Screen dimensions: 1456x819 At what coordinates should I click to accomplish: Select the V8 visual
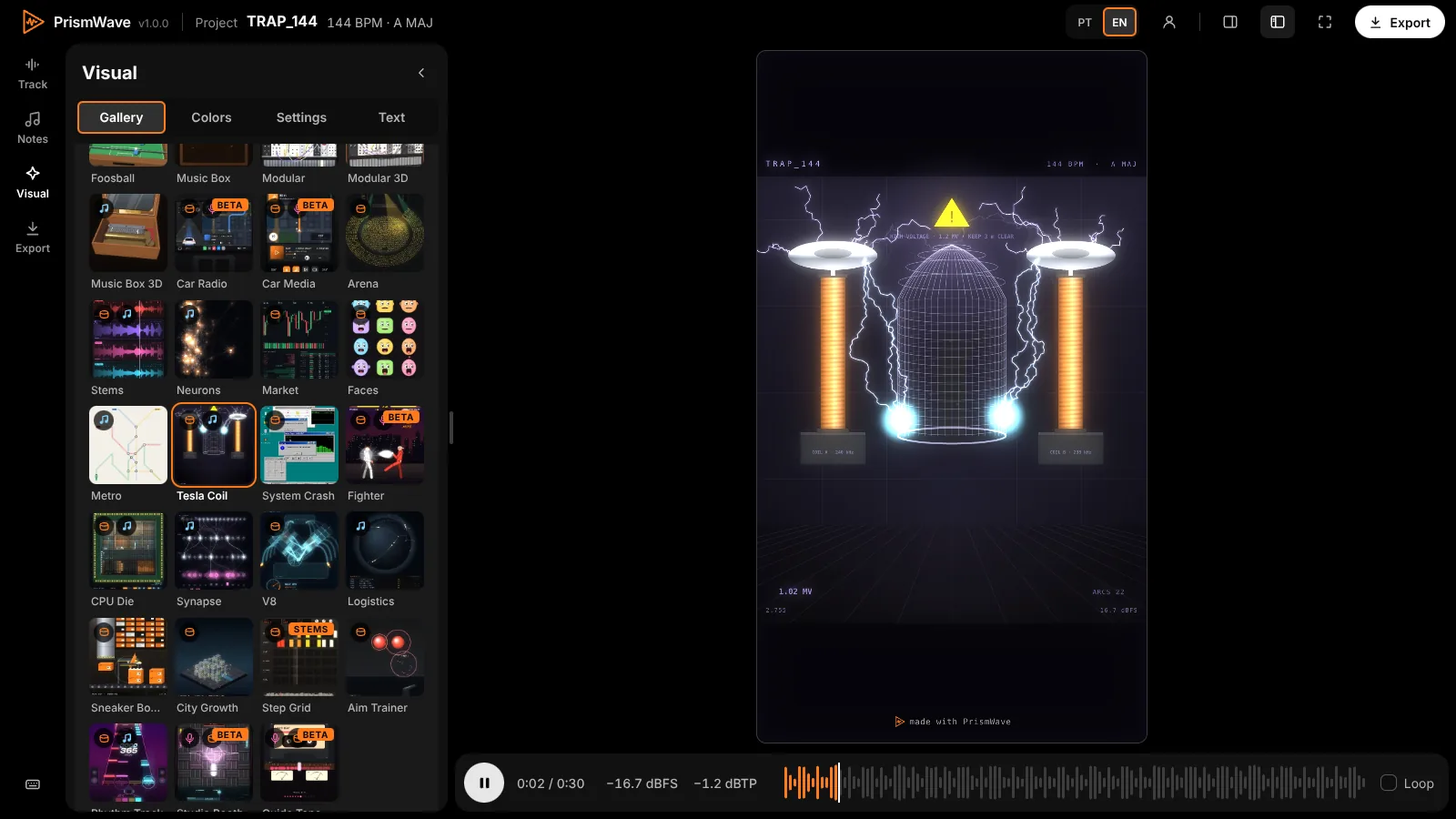click(299, 560)
